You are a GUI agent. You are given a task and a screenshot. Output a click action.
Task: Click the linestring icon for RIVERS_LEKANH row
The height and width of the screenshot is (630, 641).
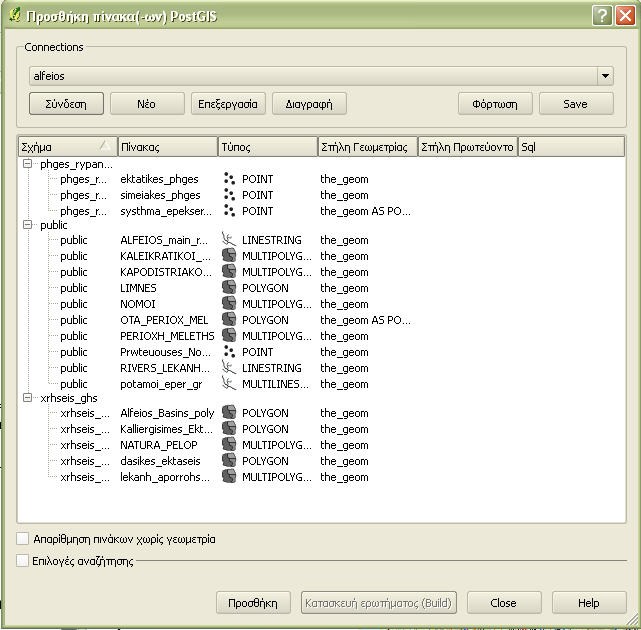tap(229, 368)
